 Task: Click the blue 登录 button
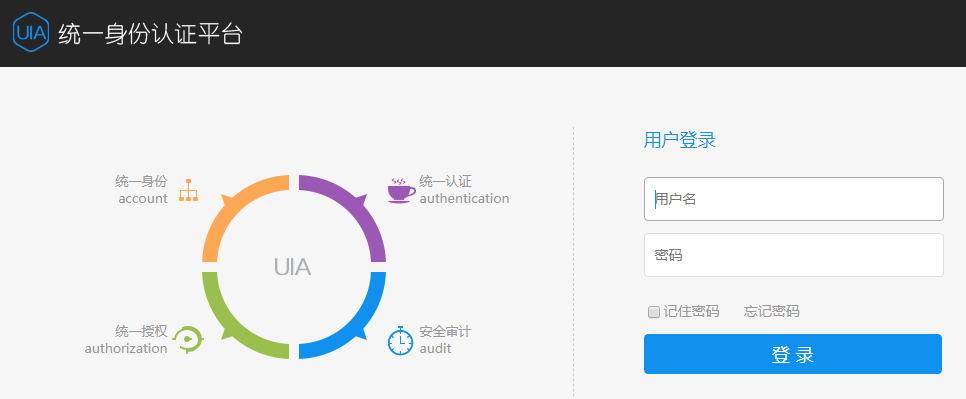tap(793, 354)
